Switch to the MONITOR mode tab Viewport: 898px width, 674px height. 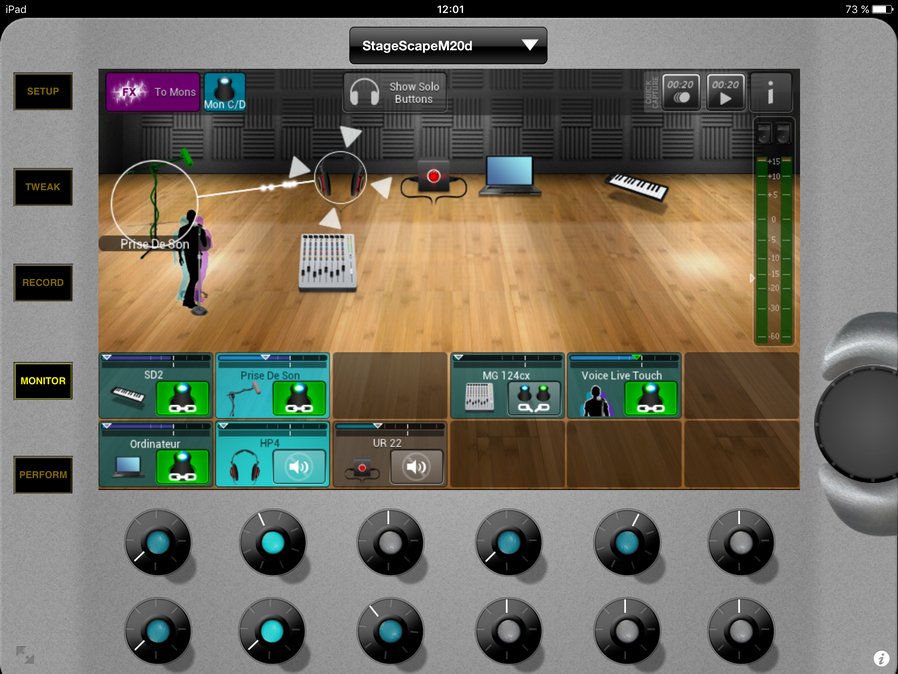[43, 381]
